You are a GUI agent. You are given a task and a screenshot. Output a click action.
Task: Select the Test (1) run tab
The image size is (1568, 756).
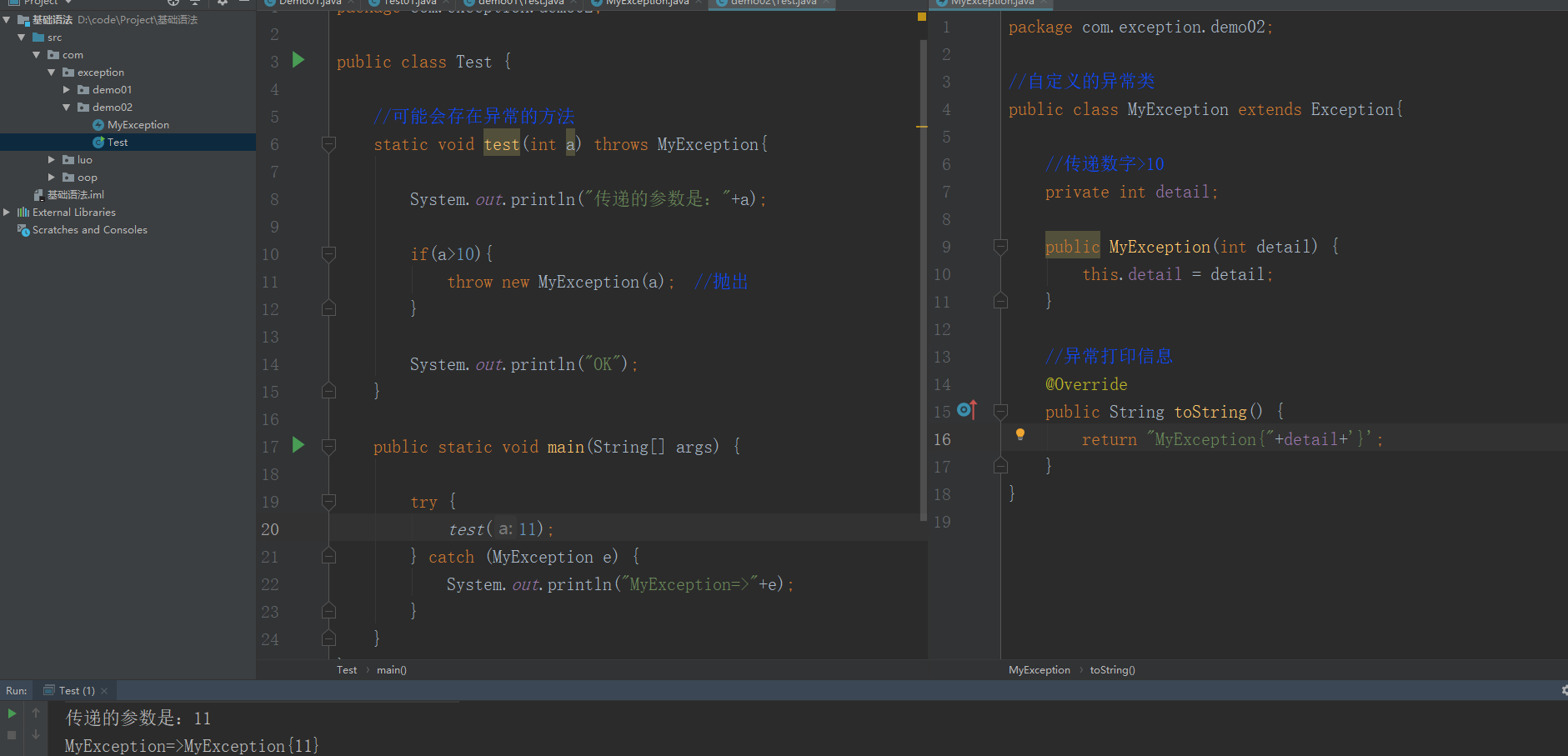pyautogui.click(x=76, y=691)
